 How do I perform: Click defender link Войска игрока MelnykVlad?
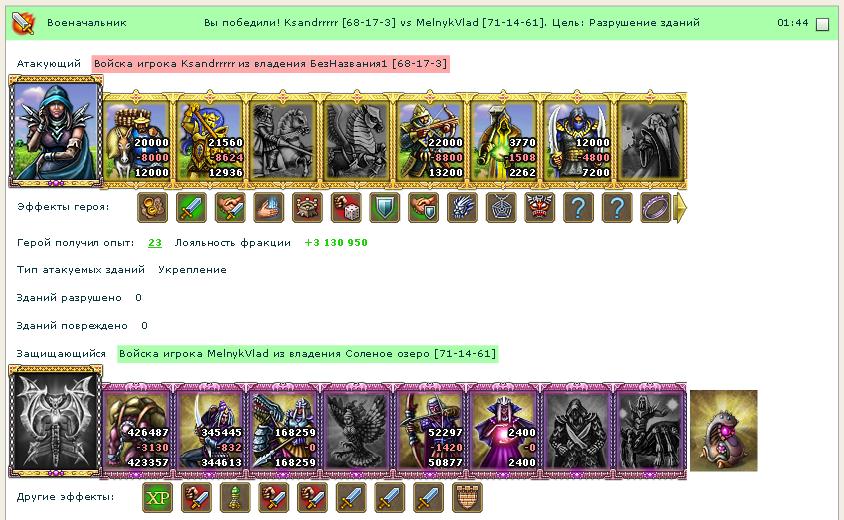pyautogui.click(x=307, y=354)
